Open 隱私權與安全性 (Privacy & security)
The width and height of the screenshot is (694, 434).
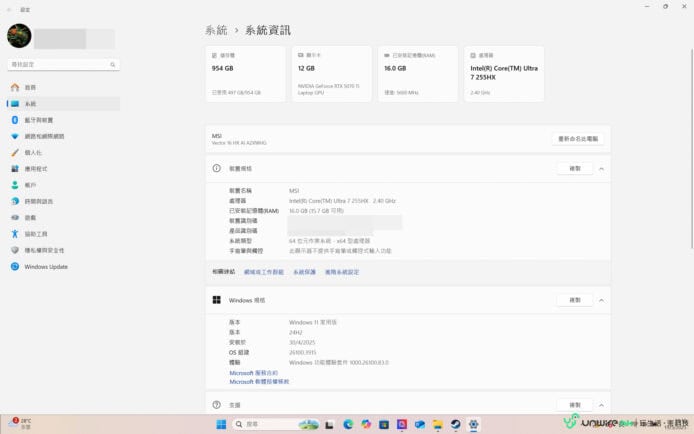(x=43, y=250)
